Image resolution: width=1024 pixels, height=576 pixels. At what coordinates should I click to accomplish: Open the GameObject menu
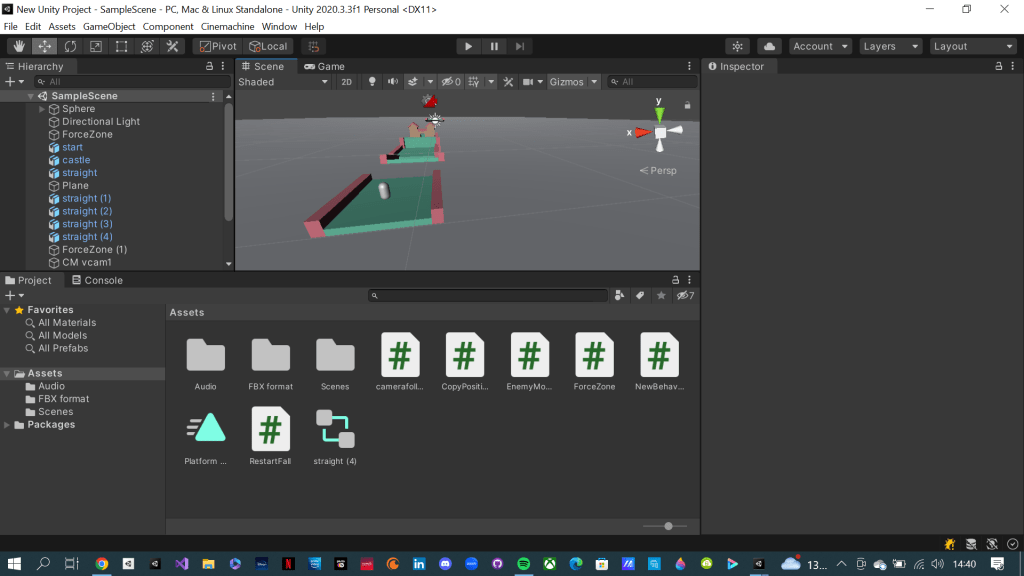coord(109,26)
